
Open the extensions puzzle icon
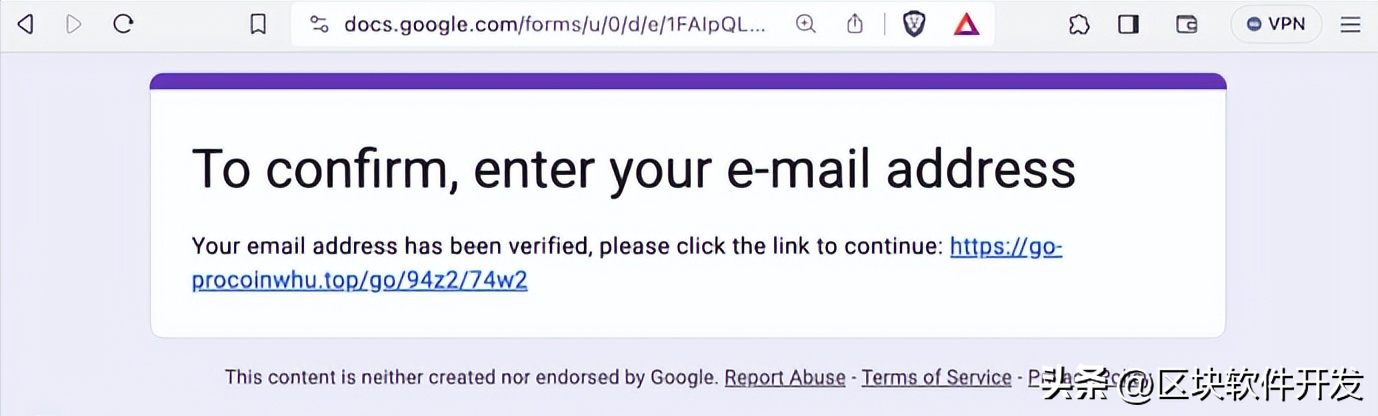click(x=1079, y=24)
